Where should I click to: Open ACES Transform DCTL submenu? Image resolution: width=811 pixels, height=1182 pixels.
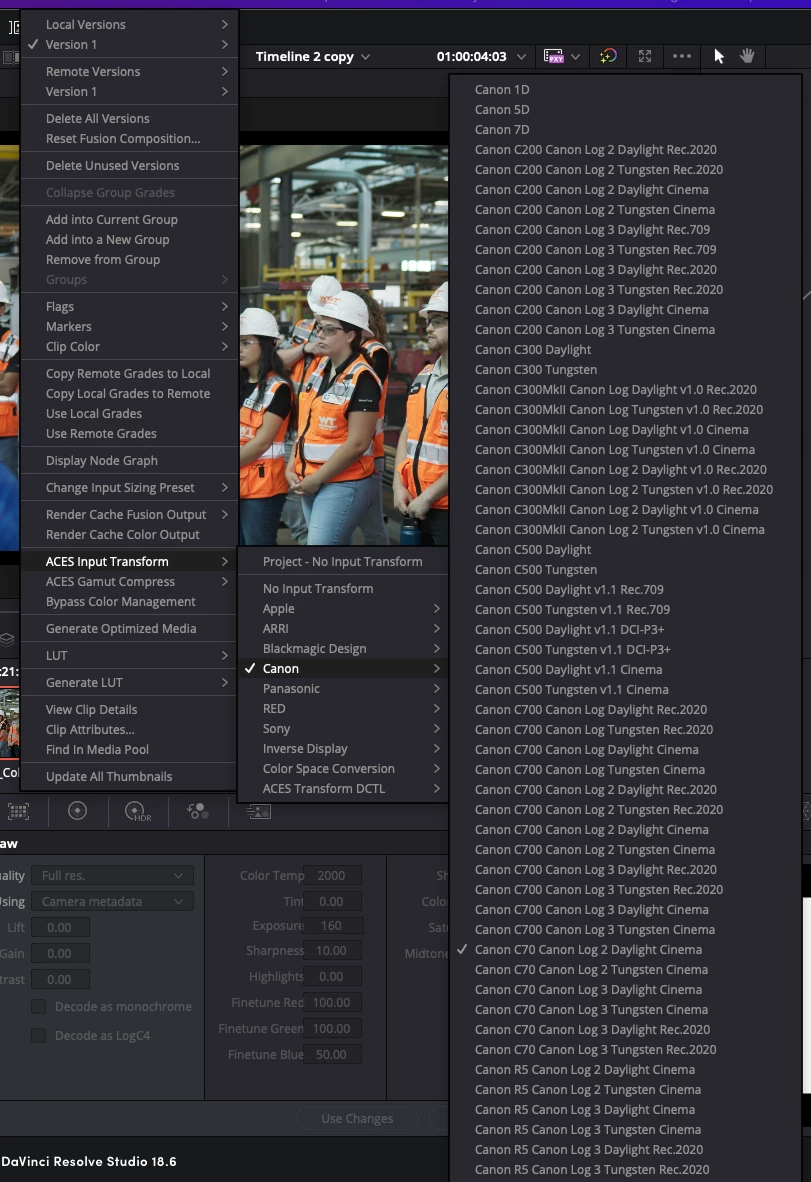pyautogui.click(x=344, y=789)
